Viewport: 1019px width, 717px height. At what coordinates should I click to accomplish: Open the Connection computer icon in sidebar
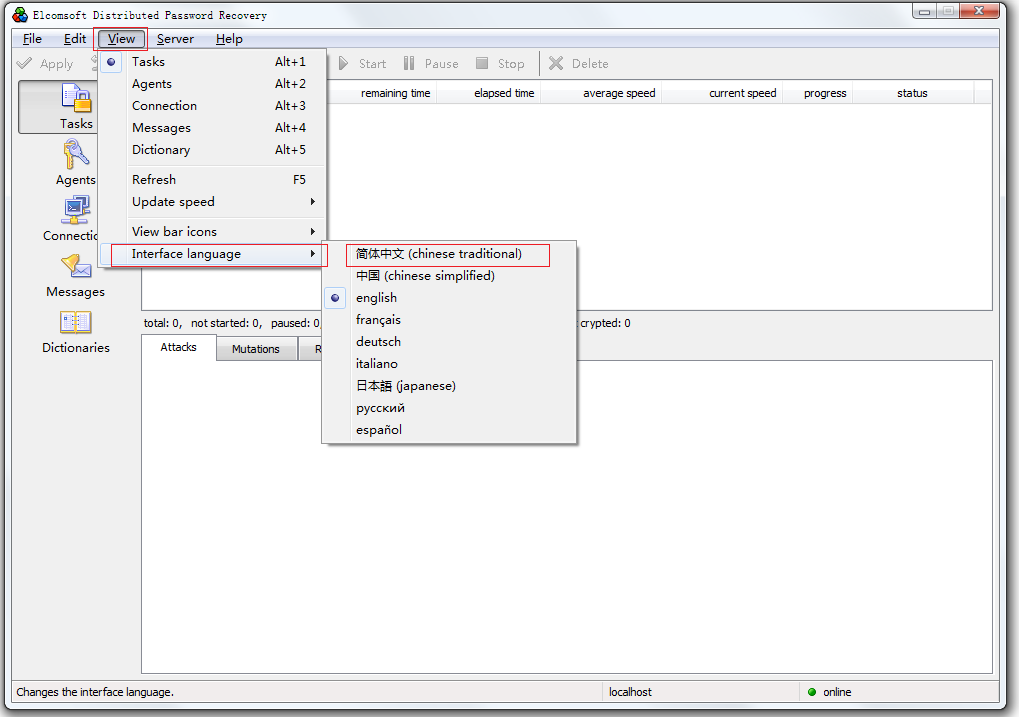76,210
